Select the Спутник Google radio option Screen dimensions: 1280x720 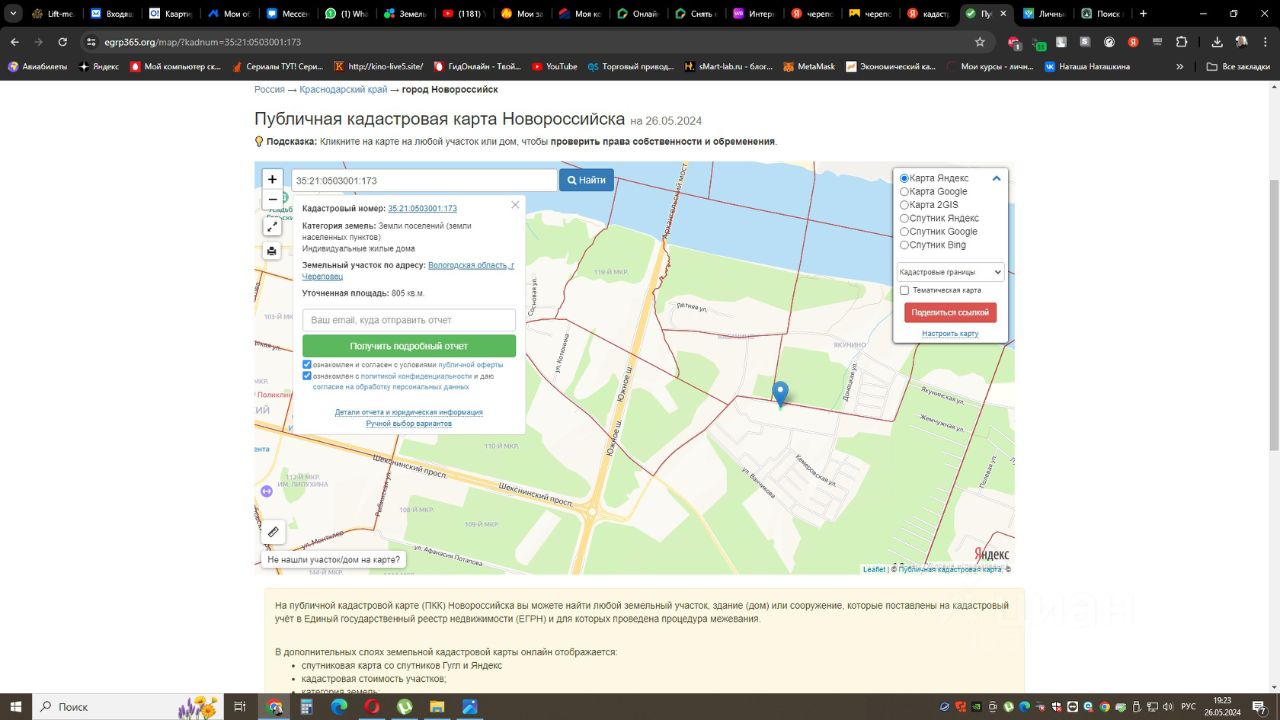[x=904, y=232]
